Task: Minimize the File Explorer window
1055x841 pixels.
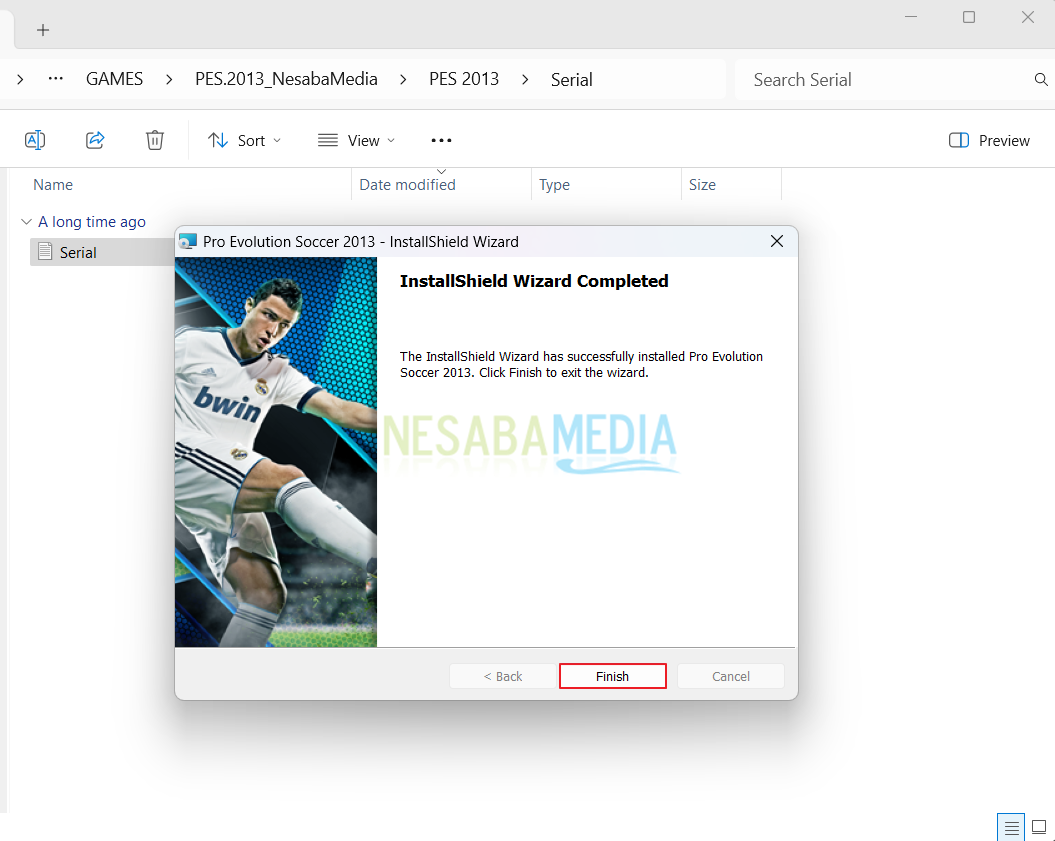Action: tap(911, 17)
